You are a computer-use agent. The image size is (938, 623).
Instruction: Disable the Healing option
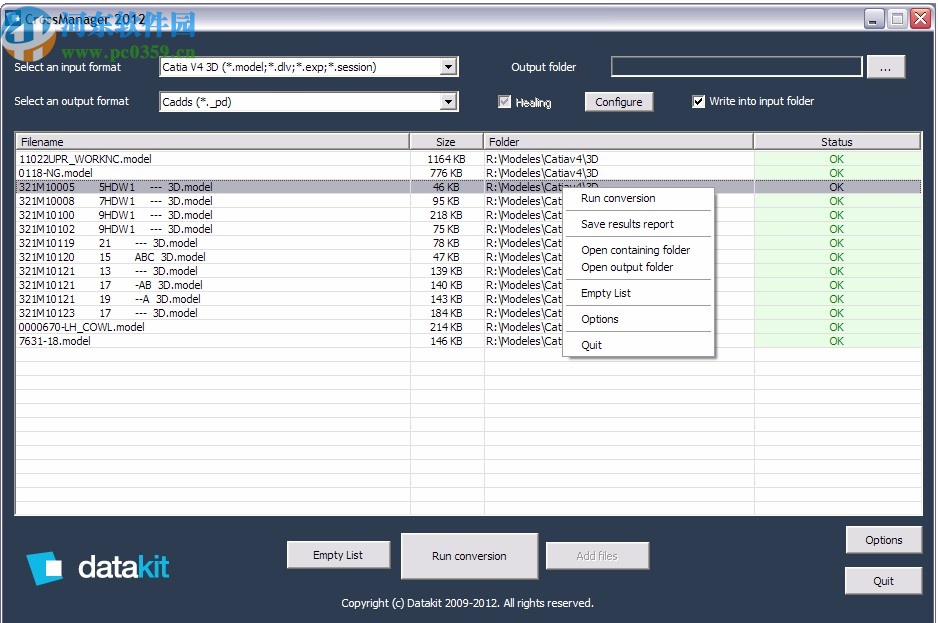pyautogui.click(x=505, y=101)
